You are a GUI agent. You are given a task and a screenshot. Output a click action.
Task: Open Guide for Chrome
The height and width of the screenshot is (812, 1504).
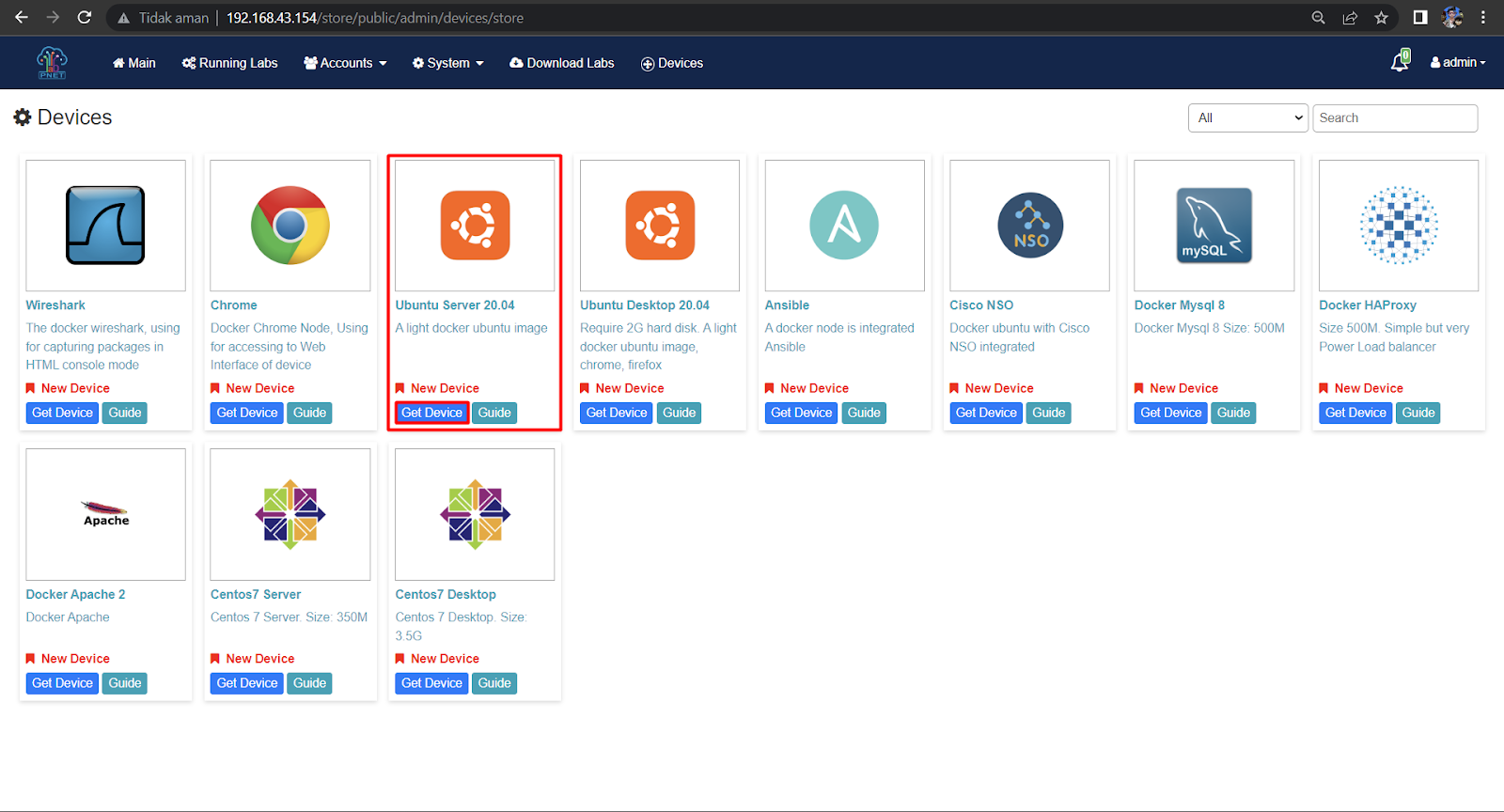309,413
